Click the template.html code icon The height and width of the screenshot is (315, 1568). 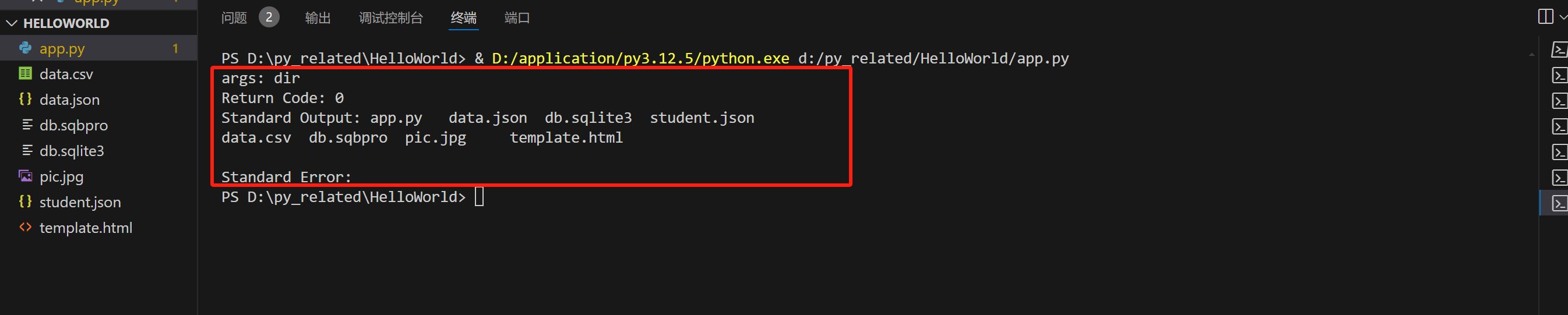click(x=26, y=227)
